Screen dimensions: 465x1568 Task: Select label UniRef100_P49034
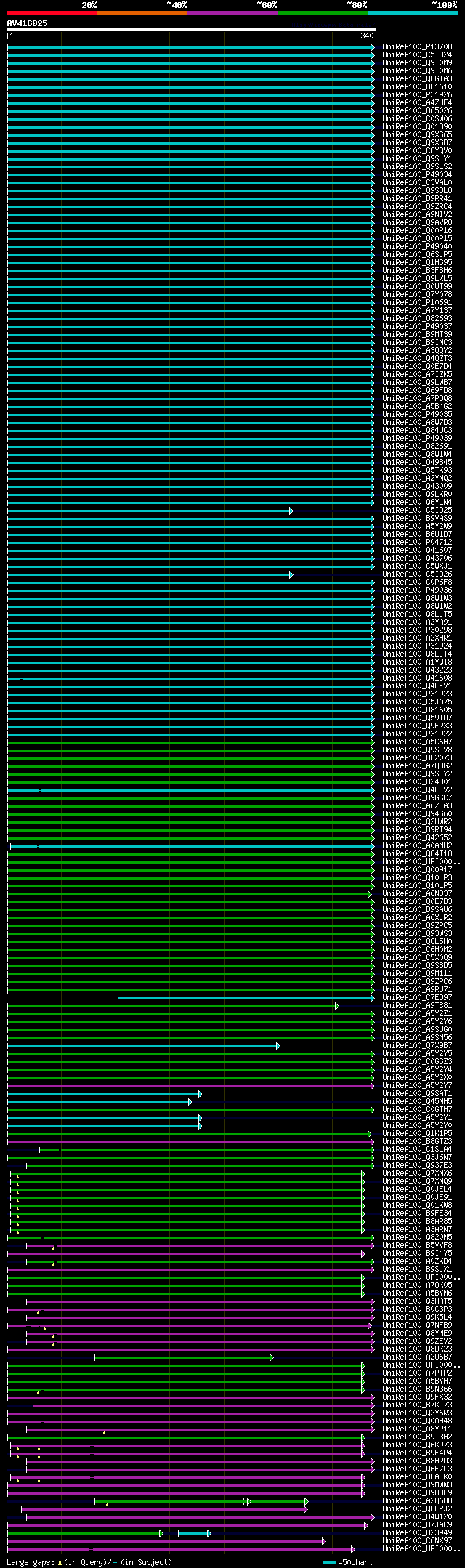click(417, 174)
